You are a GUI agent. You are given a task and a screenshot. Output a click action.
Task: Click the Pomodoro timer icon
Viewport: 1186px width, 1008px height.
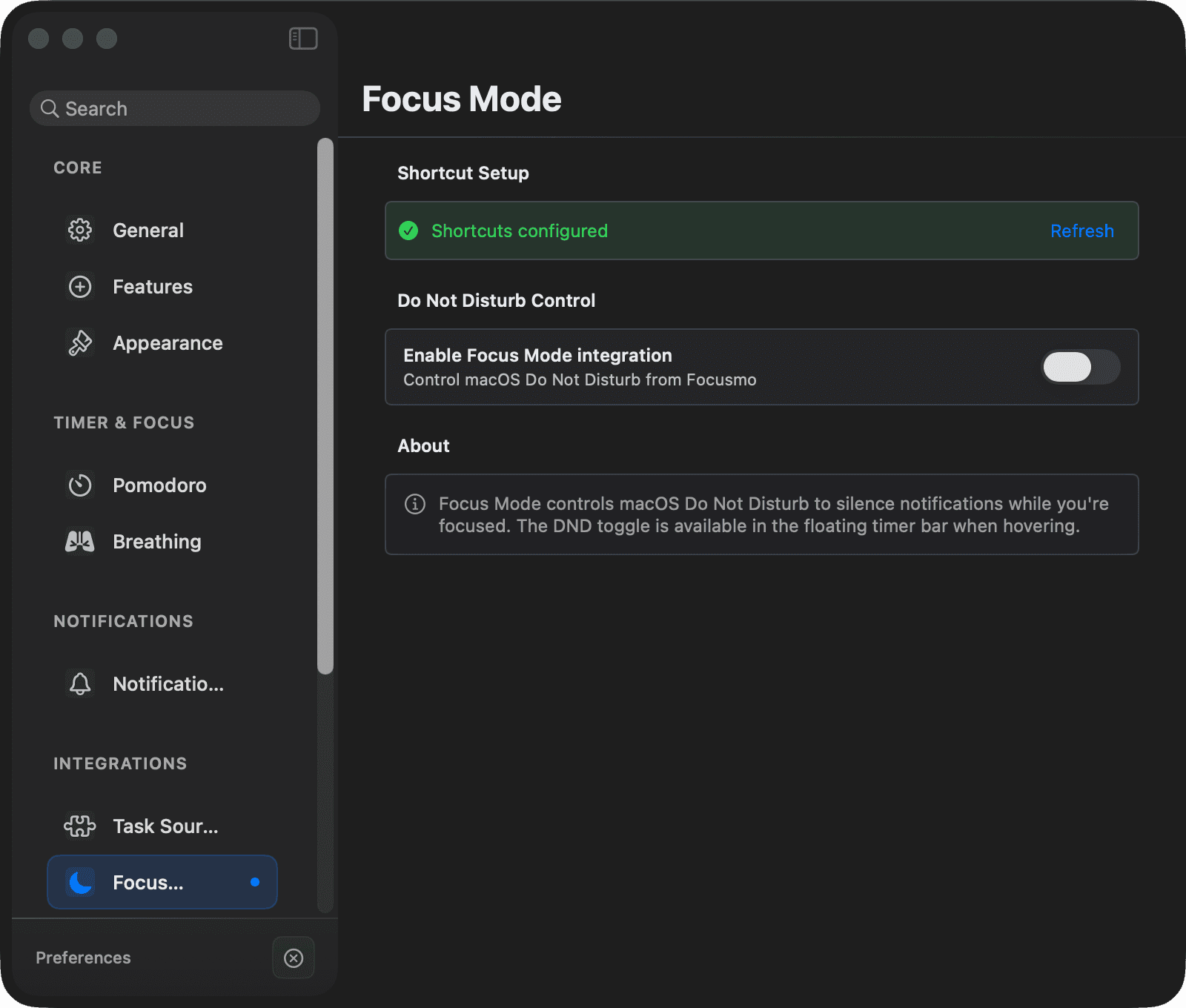(x=80, y=485)
